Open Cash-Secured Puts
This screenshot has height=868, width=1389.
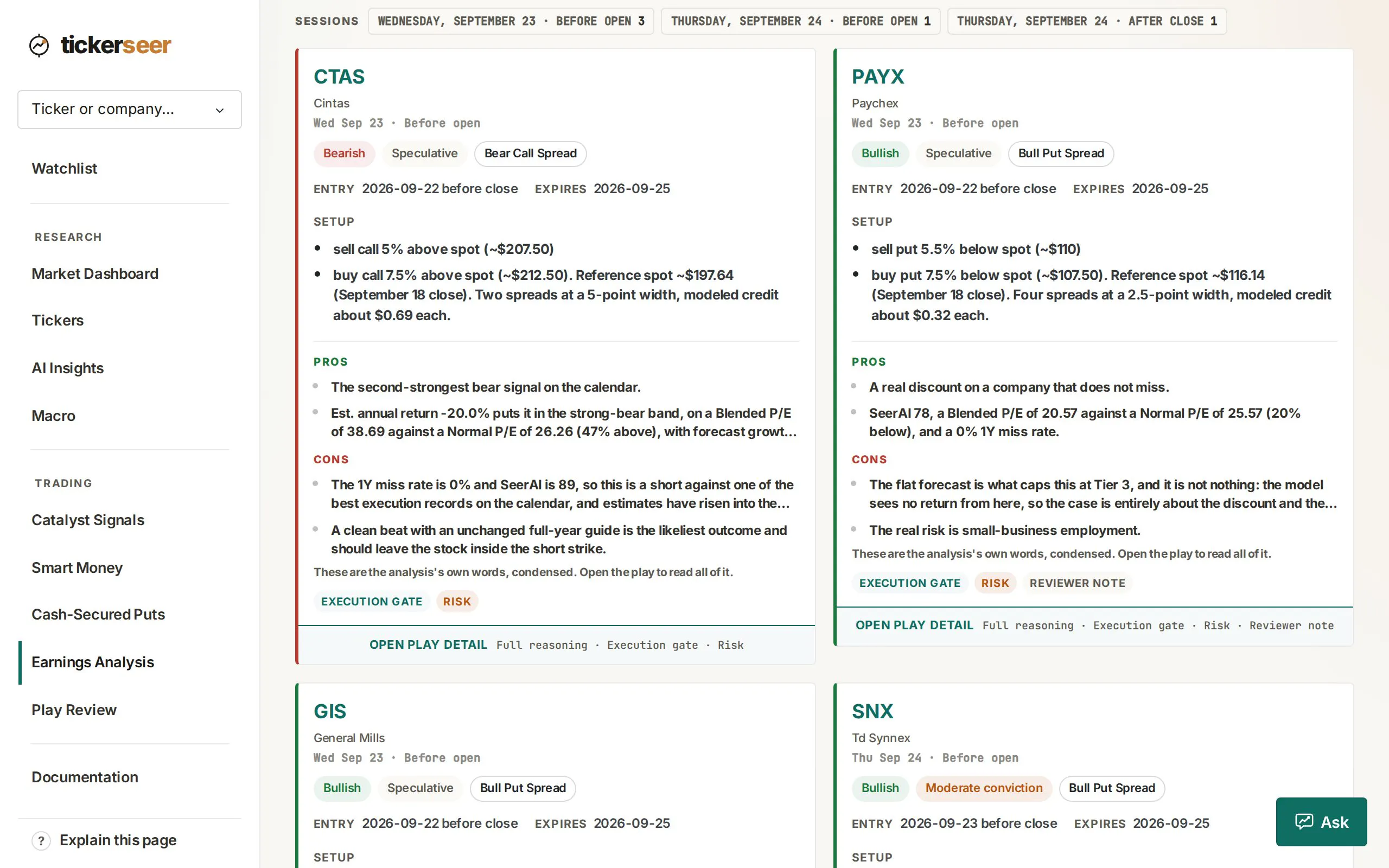click(x=98, y=614)
